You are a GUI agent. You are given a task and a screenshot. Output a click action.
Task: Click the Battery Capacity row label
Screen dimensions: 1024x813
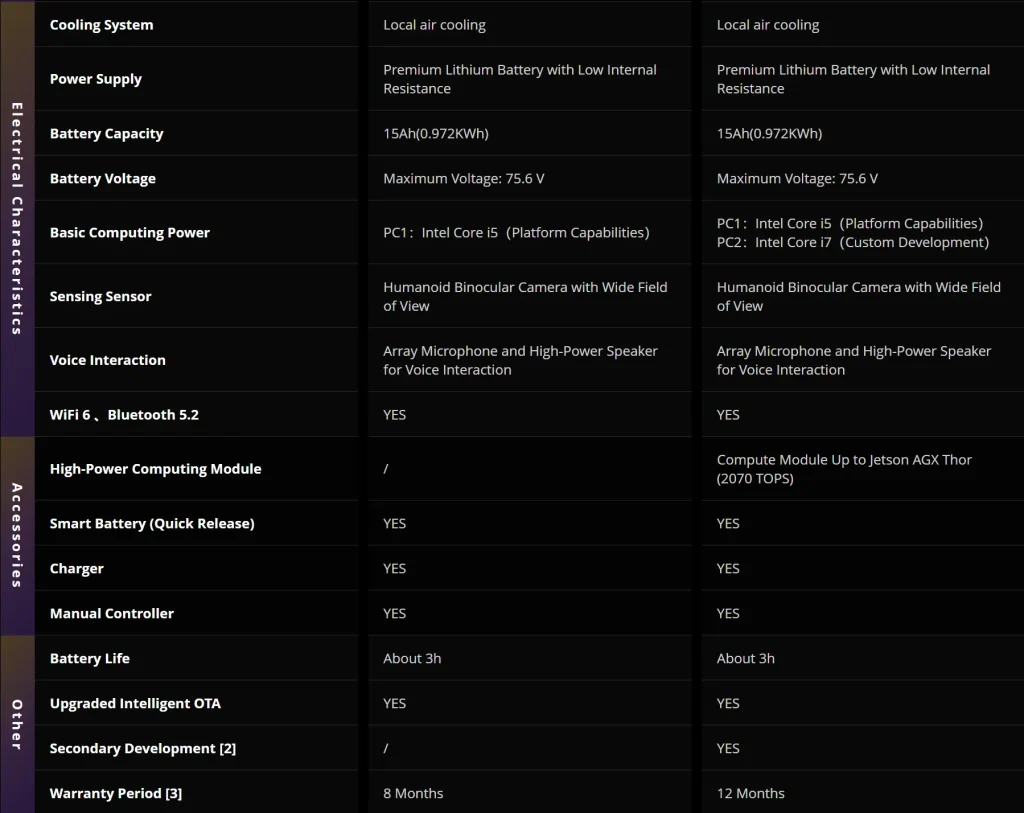pyautogui.click(x=106, y=134)
